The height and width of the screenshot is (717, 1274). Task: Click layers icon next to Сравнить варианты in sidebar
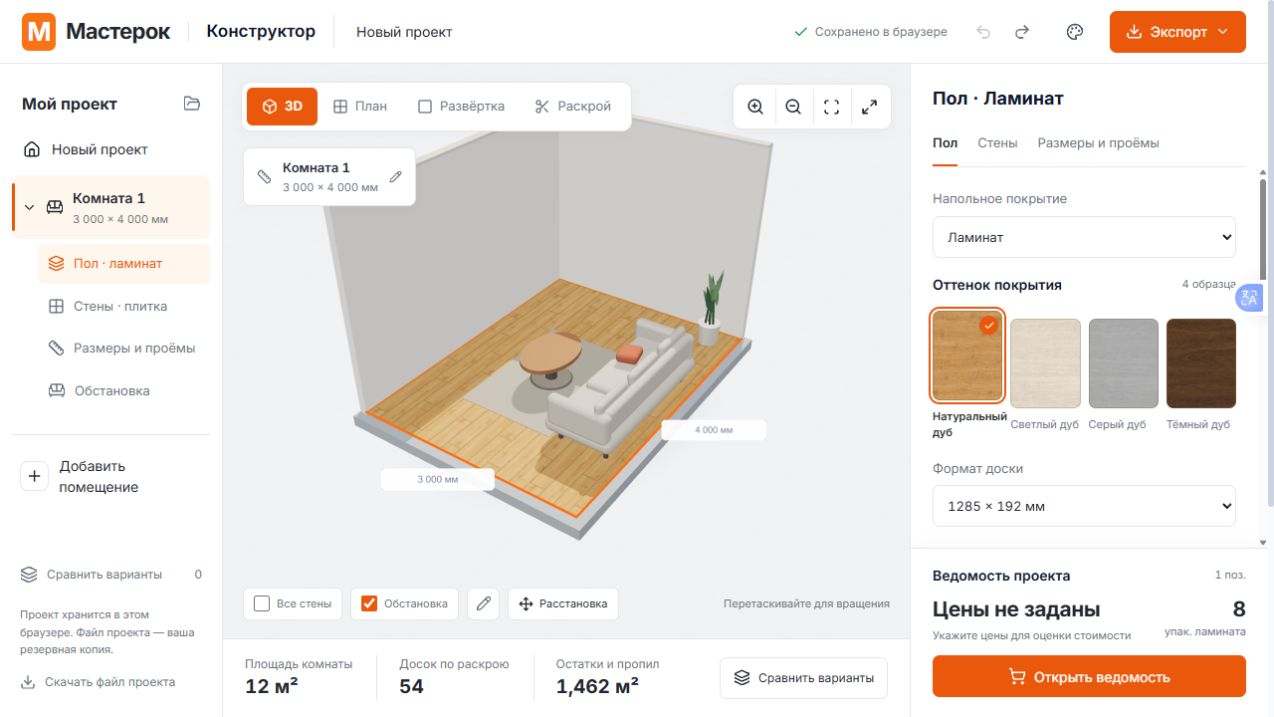coord(29,575)
